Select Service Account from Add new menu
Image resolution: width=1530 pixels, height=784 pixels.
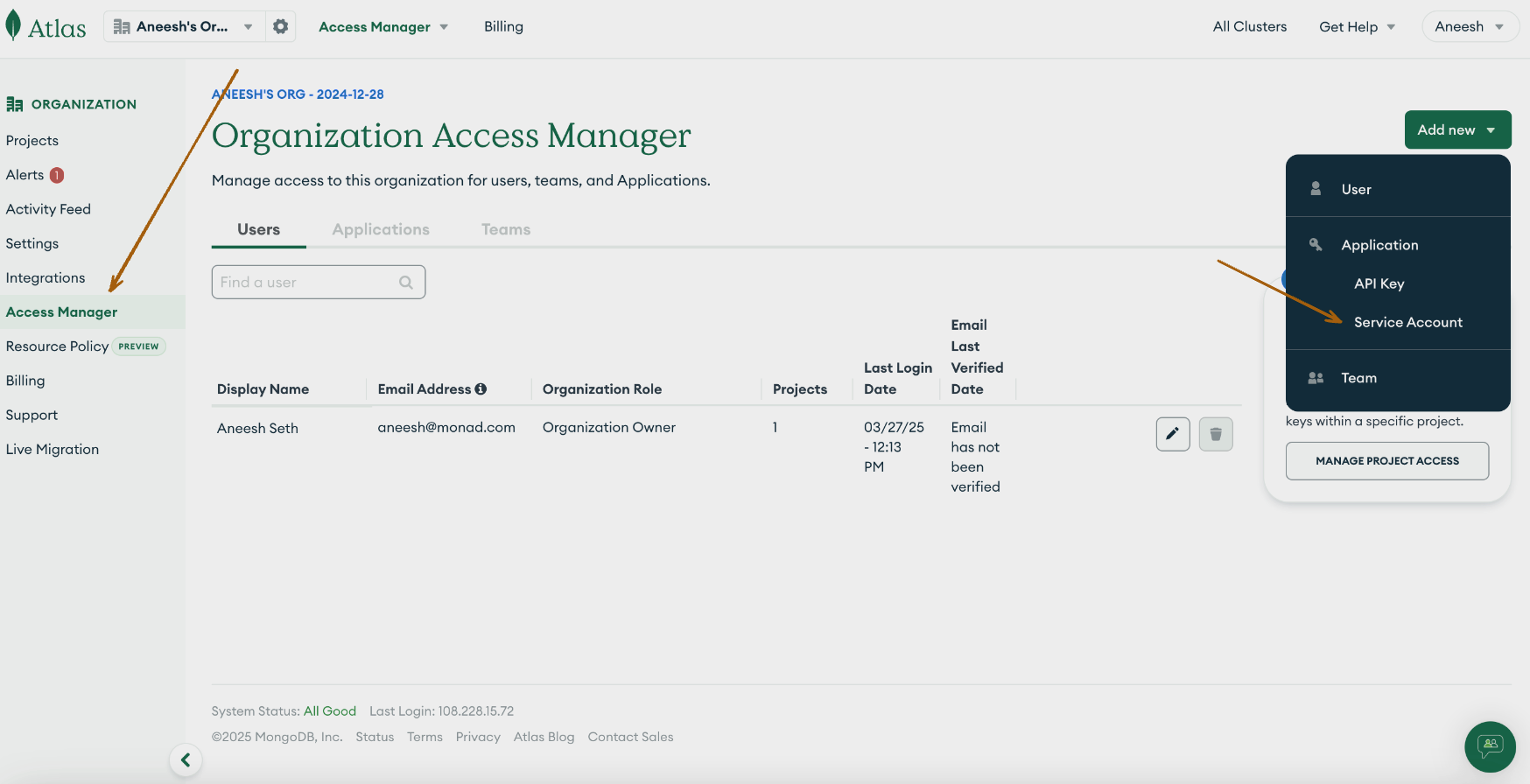click(1407, 322)
